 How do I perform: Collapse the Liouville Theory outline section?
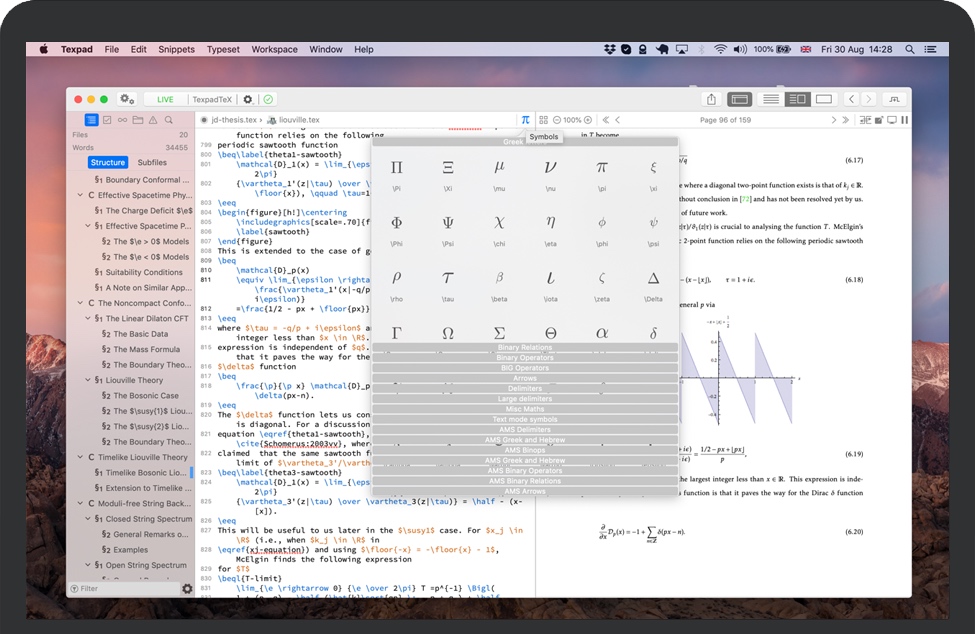(x=89, y=380)
